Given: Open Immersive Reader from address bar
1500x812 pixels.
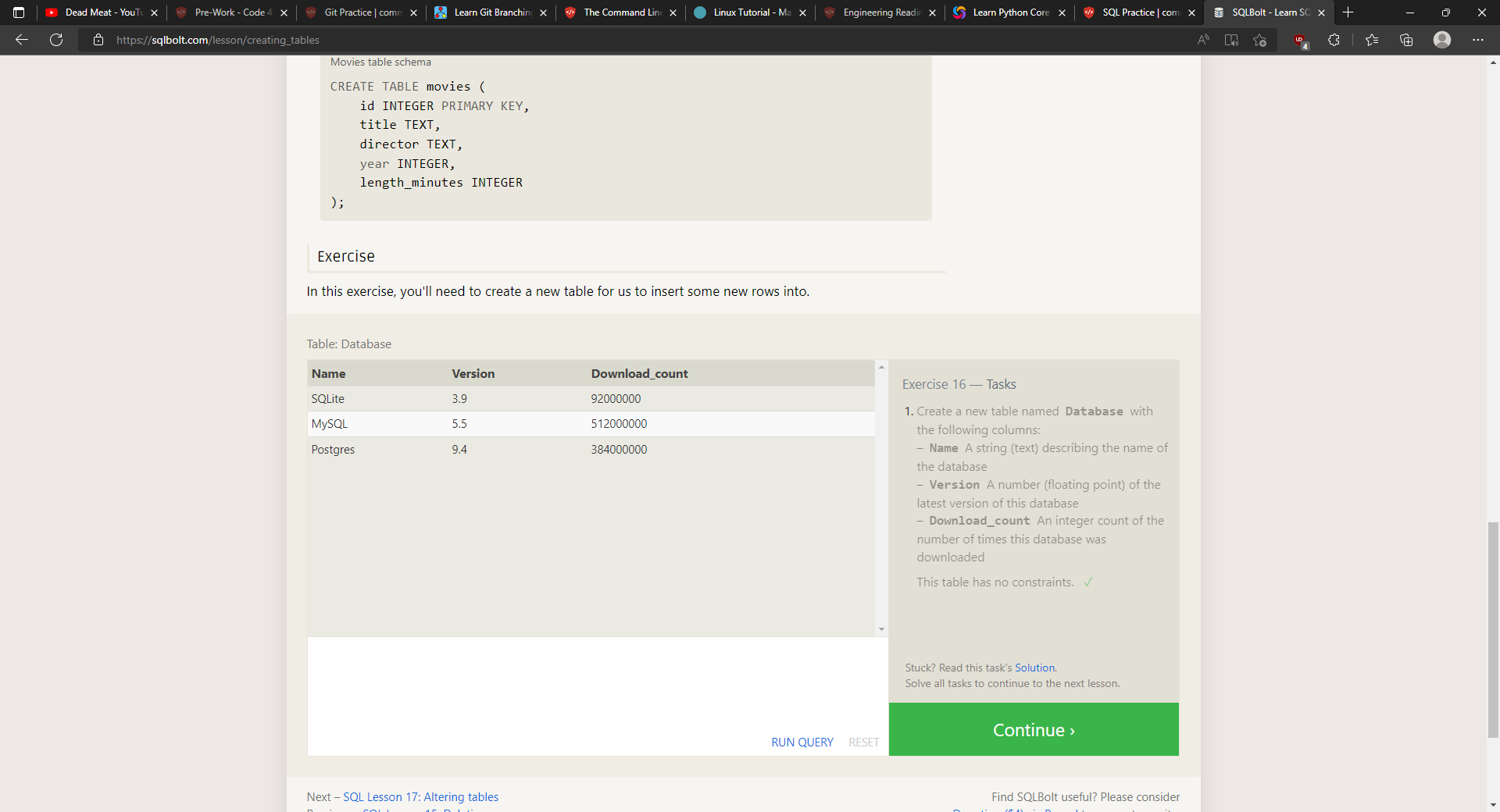Looking at the screenshot, I should (1231, 40).
